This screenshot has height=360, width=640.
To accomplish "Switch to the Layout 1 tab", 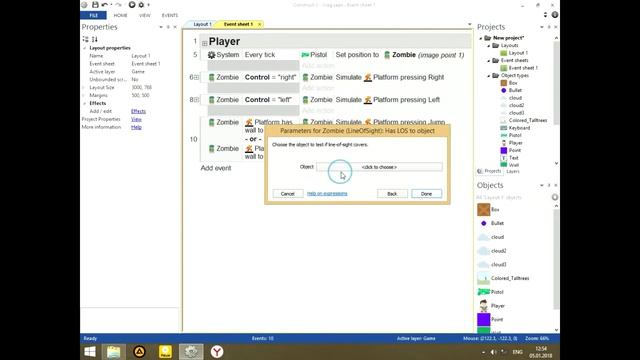I will coord(202,24).
